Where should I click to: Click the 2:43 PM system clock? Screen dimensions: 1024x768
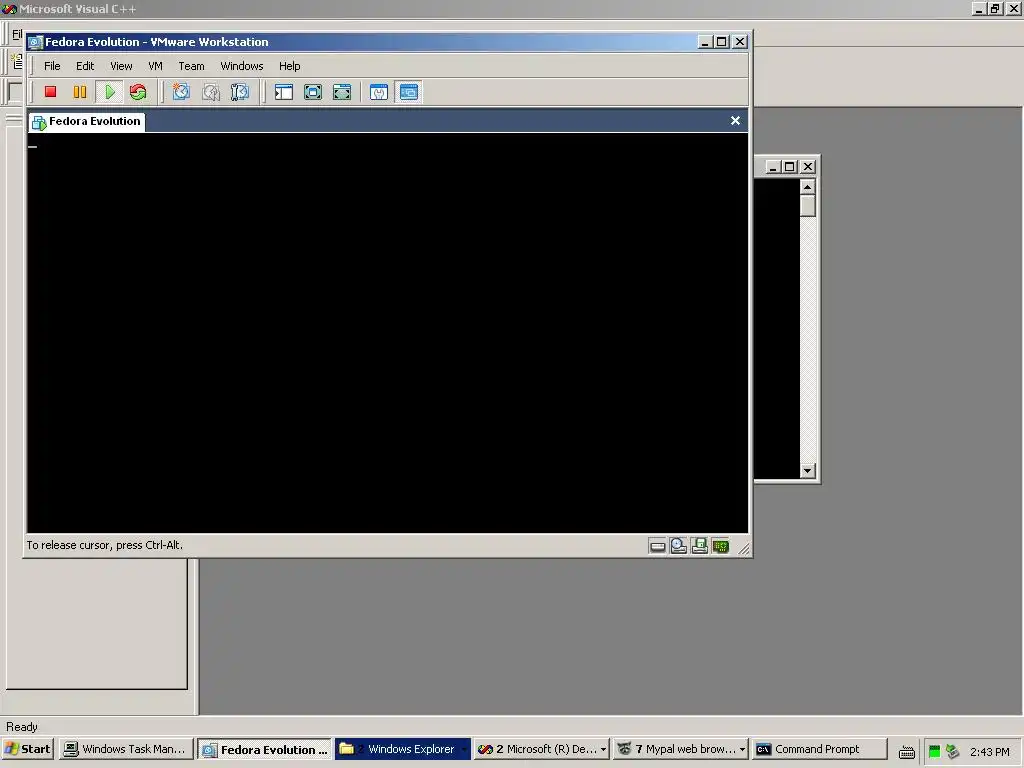[x=989, y=752]
